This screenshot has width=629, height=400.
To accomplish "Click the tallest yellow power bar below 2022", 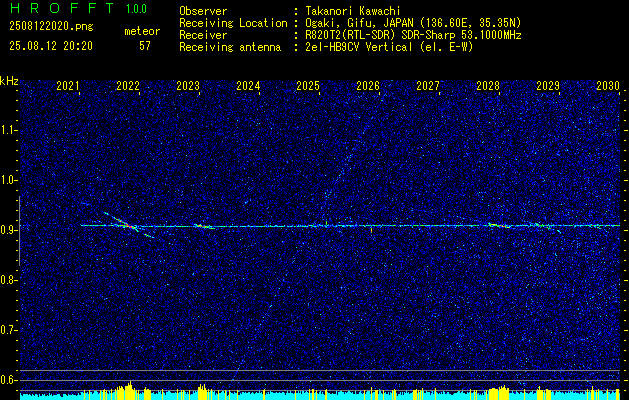I will pyautogui.click(x=129, y=390).
